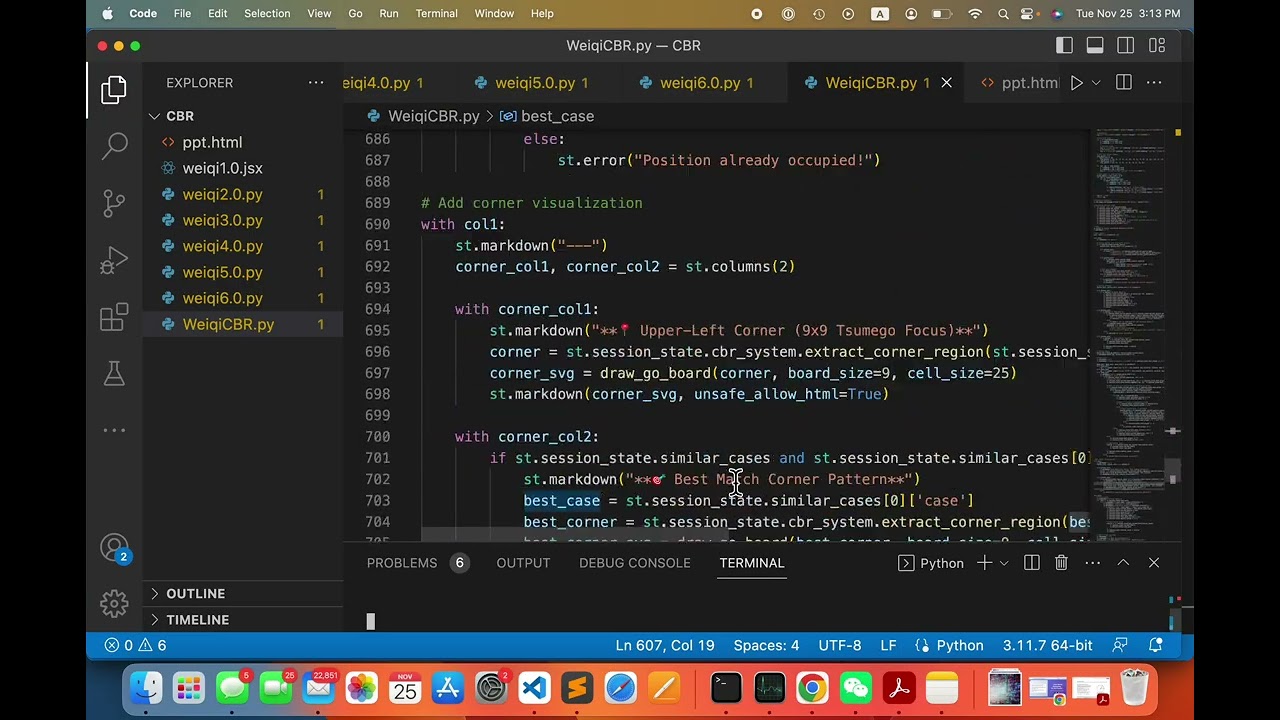Open Sublime Text in the Dock

[x=577, y=688]
